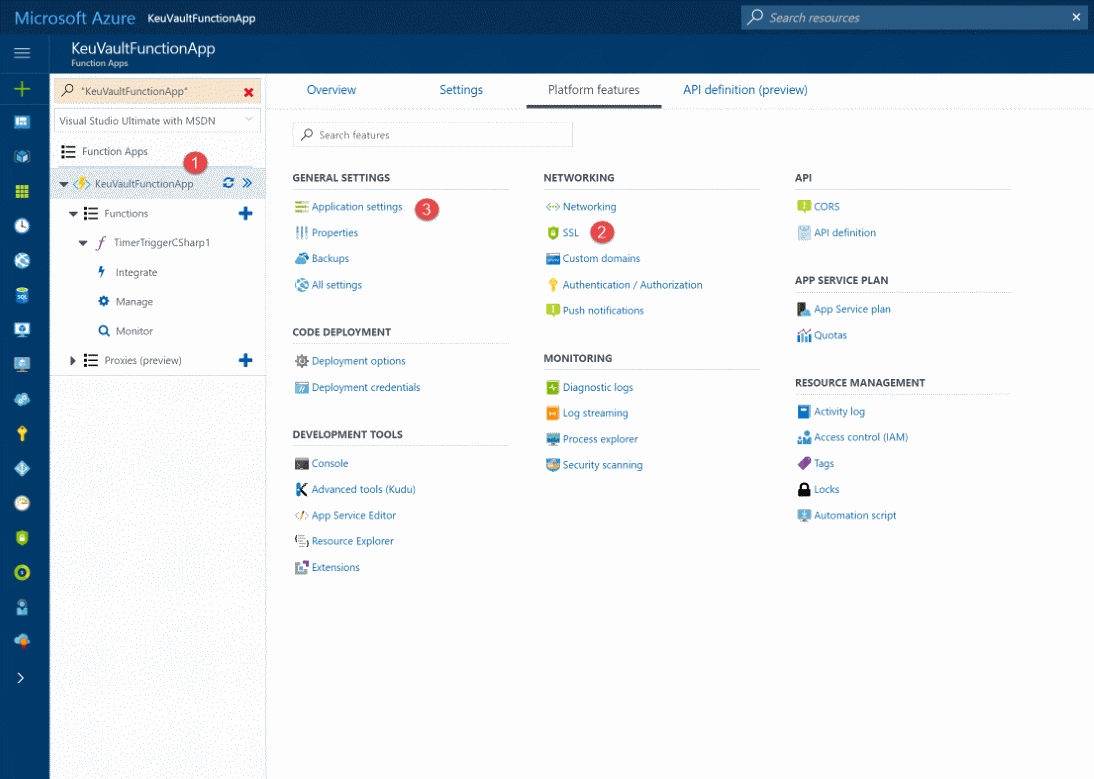The width and height of the screenshot is (1094, 779).
Task: Add a new proxy with the Proxies plus icon
Action: (246, 360)
